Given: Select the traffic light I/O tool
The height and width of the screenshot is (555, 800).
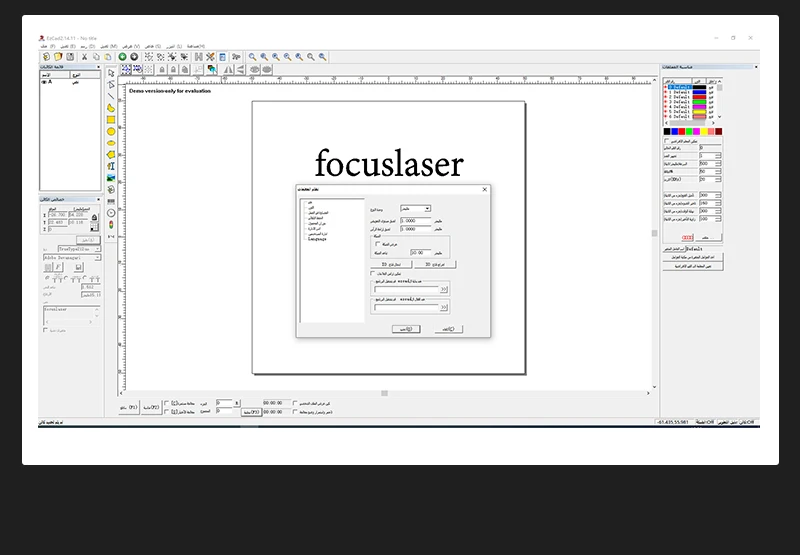Looking at the screenshot, I should click(111, 224).
